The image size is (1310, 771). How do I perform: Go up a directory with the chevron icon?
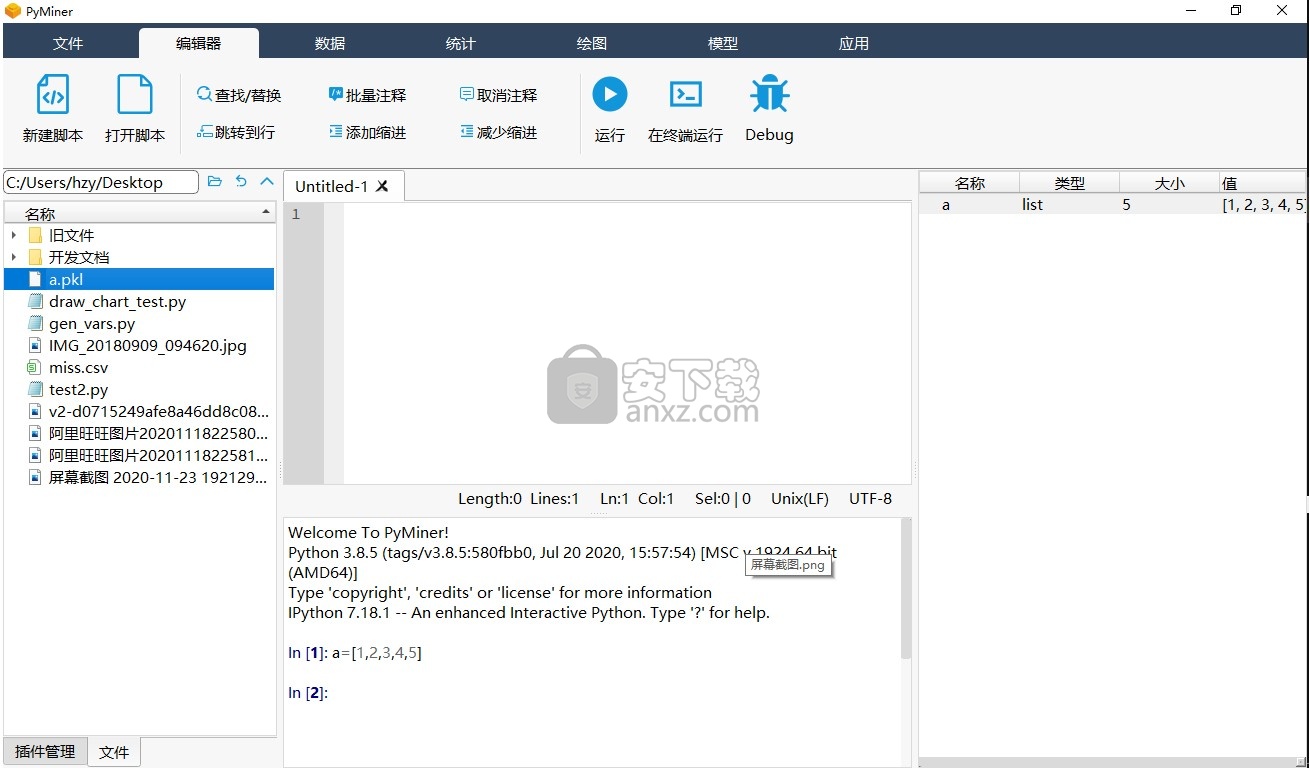[267, 181]
